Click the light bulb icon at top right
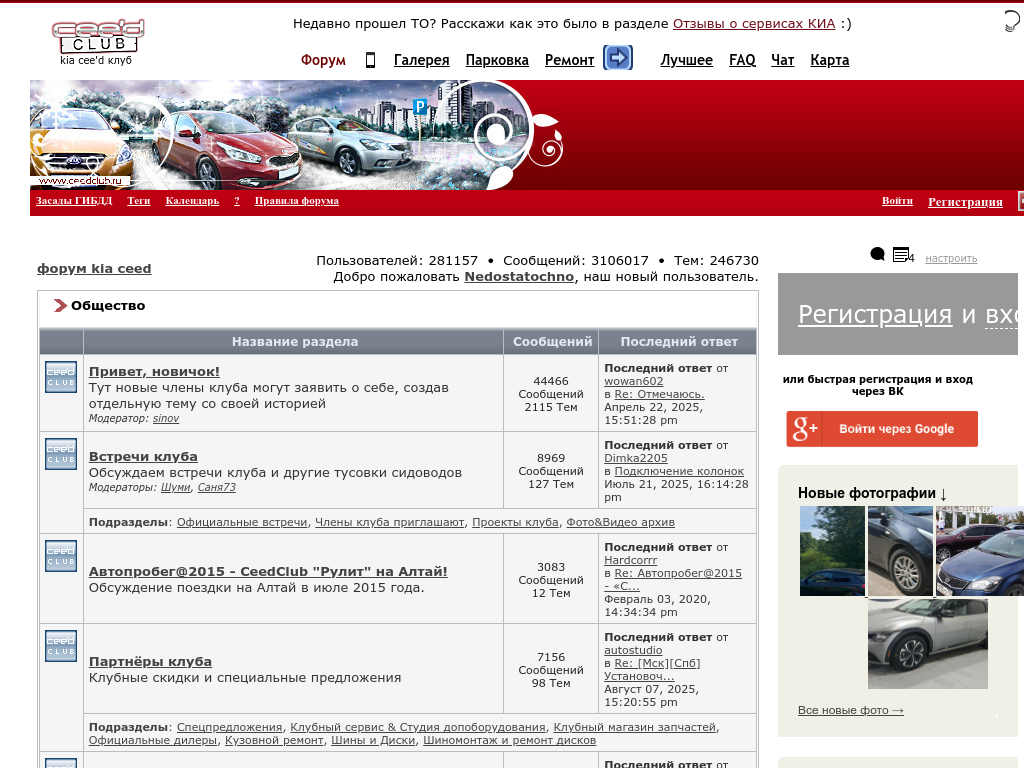This screenshot has width=1024, height=768. coord(1012,22)
